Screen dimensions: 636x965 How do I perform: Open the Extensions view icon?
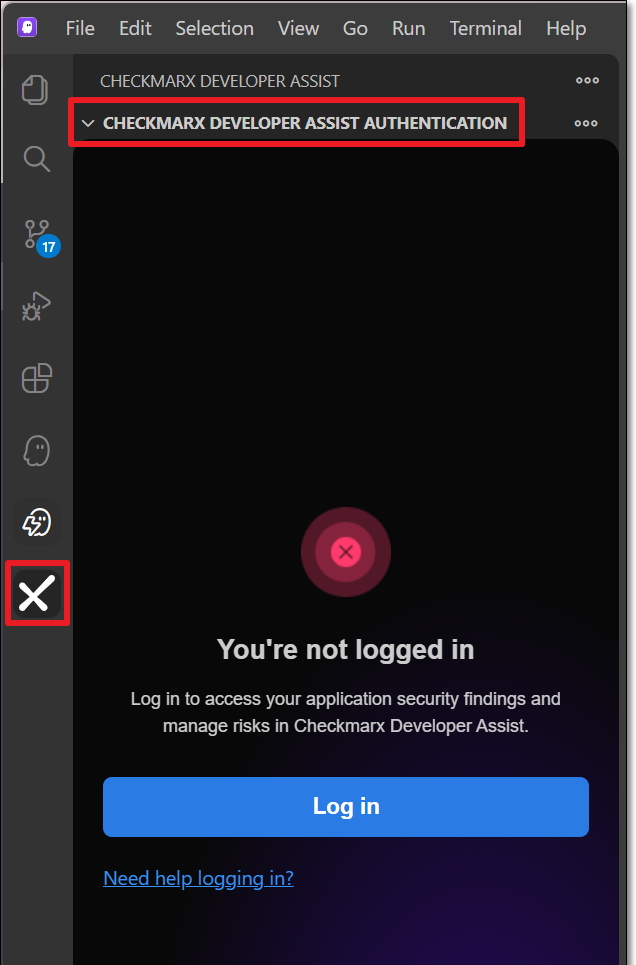(36, 377)
